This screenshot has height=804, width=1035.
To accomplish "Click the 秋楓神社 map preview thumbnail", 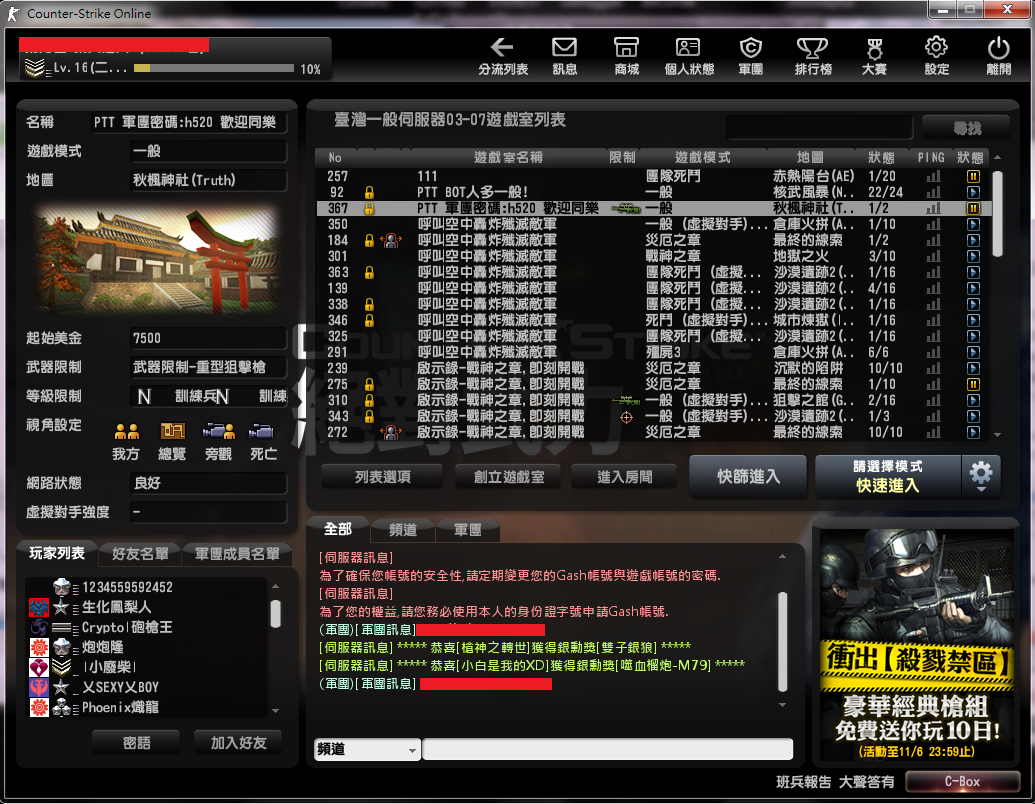I will 156,259.
